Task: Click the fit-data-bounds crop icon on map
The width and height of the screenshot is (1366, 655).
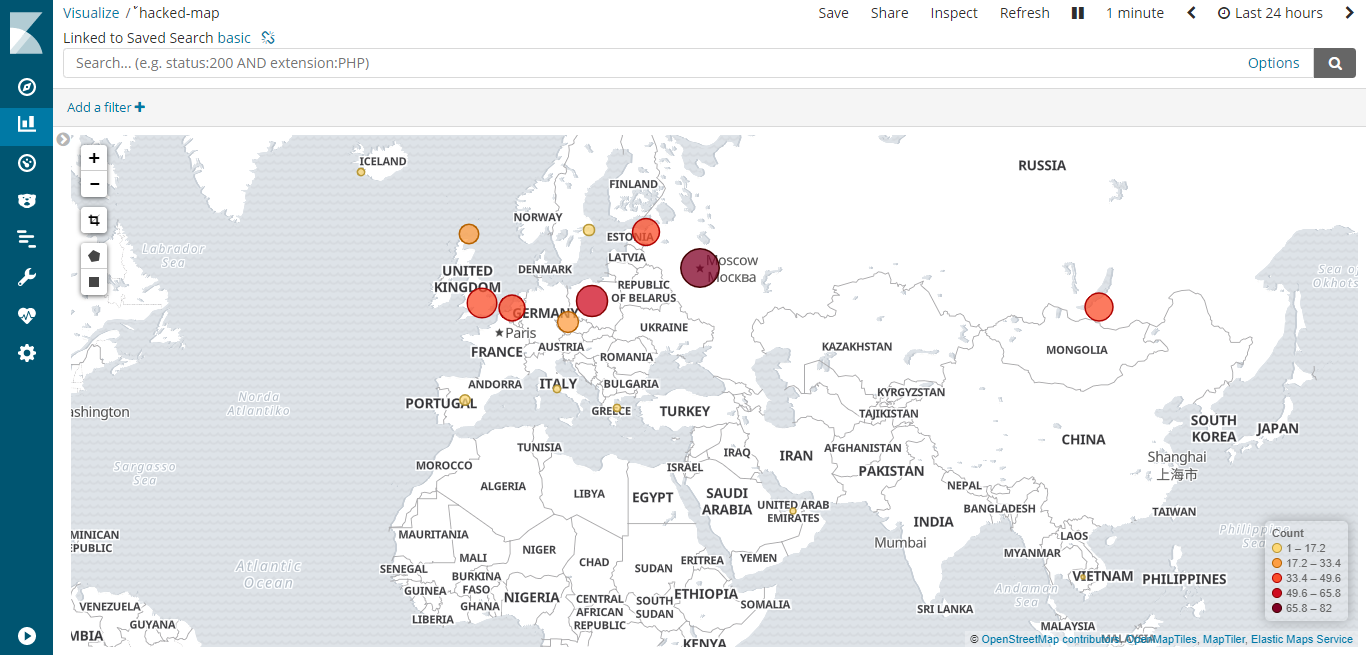Action: tap(93, 220)
